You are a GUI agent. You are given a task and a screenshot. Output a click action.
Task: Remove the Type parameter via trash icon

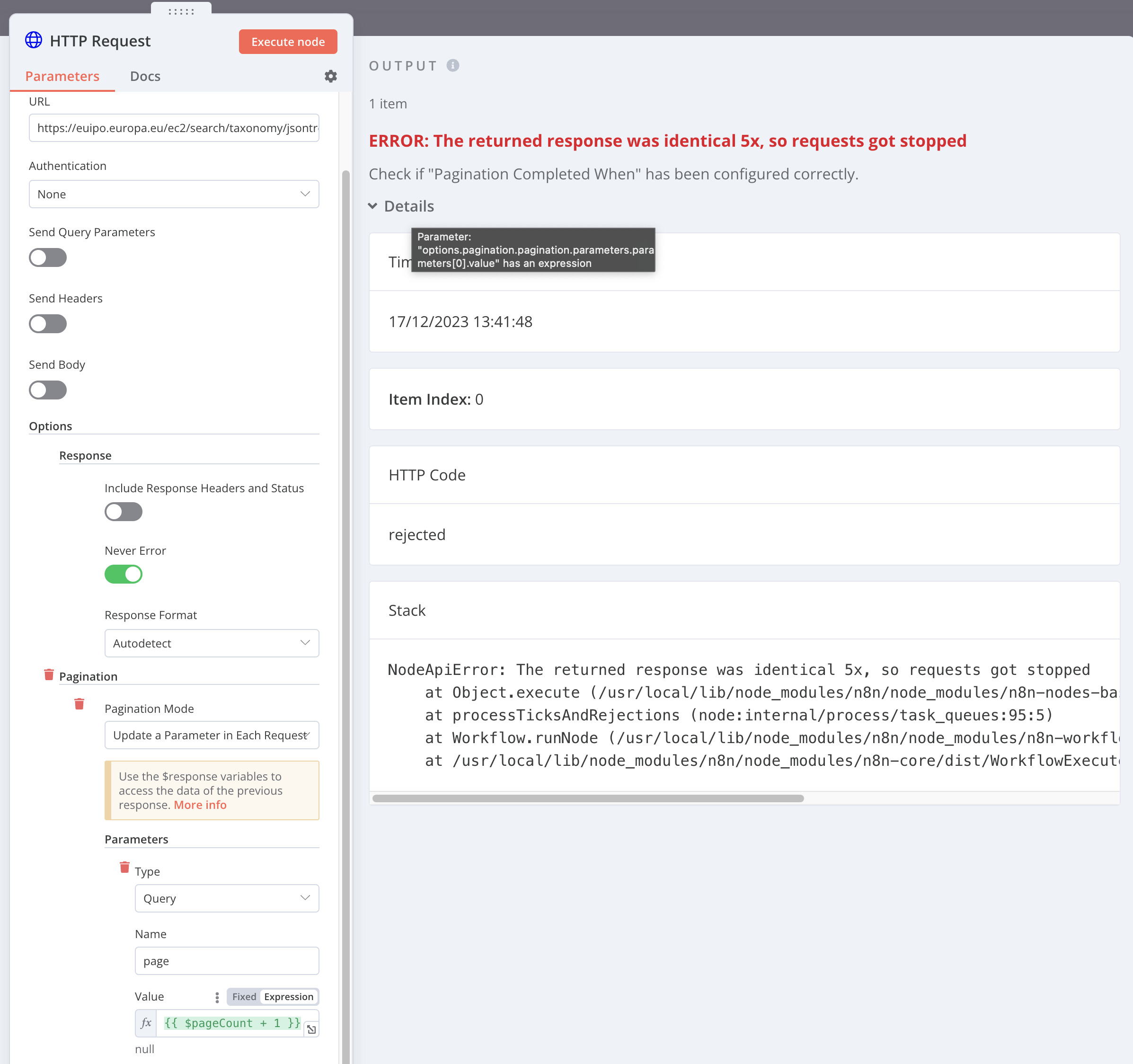click(125, 867)
